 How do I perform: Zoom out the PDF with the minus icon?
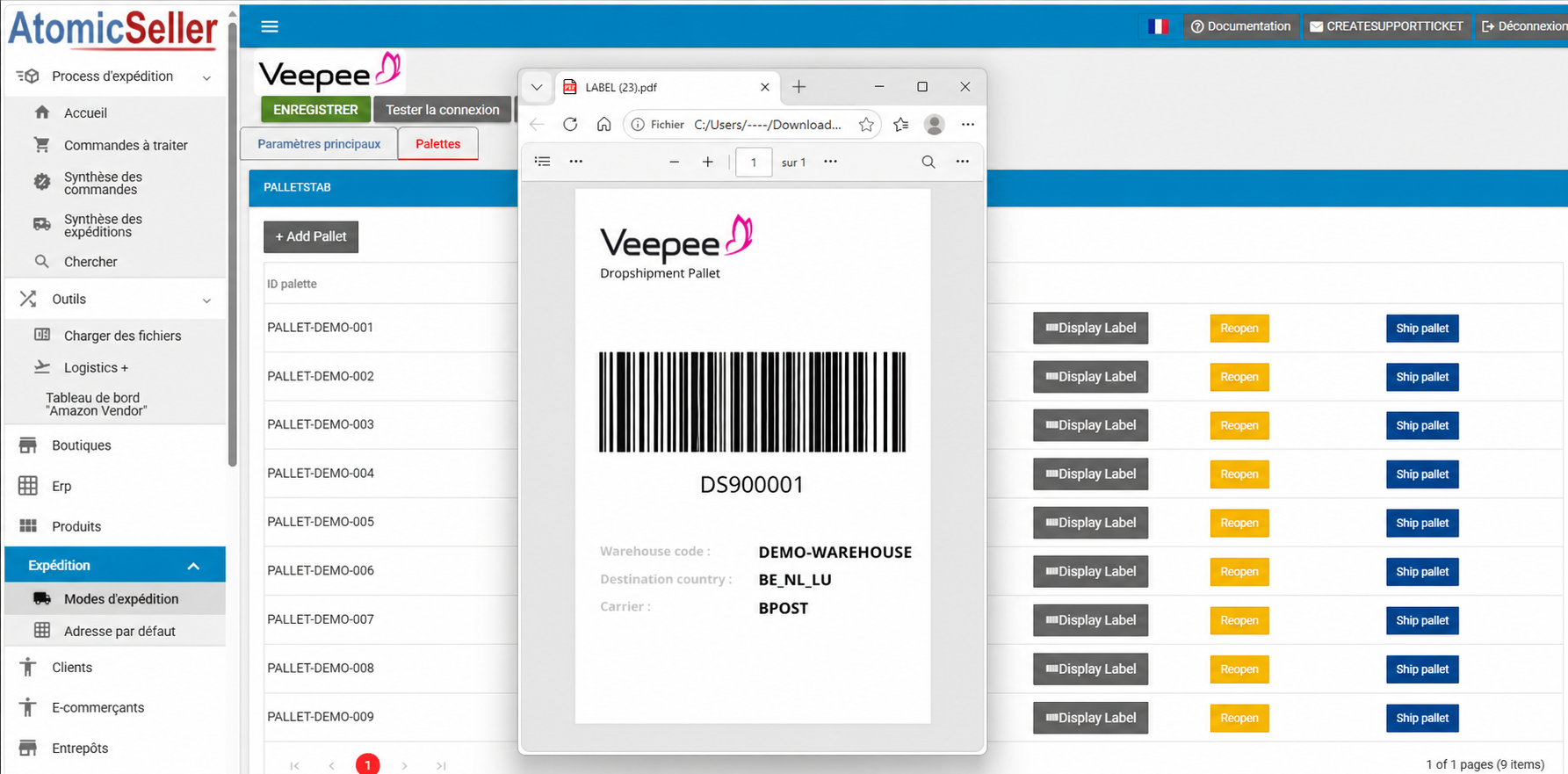point(675,162)
